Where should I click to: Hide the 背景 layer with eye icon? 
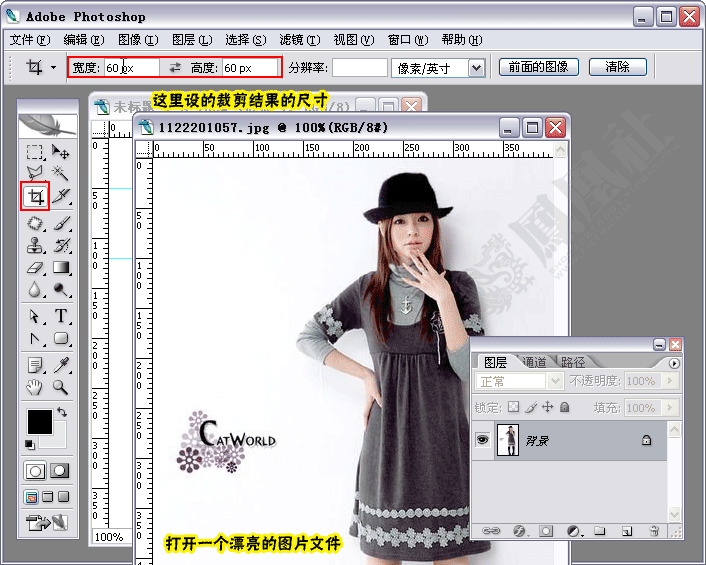pyautogui.click(x=483, y=439)
